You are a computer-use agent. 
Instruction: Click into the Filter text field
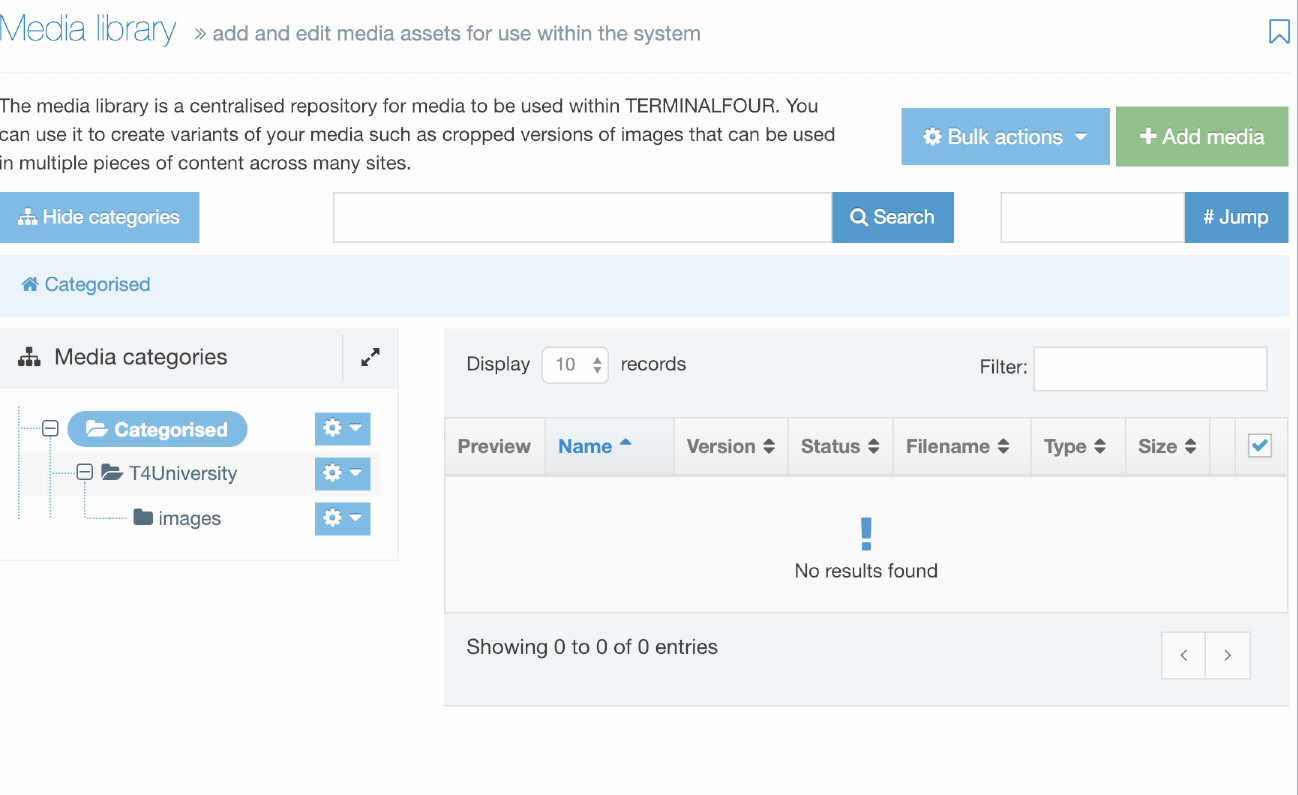point(1149,368)
